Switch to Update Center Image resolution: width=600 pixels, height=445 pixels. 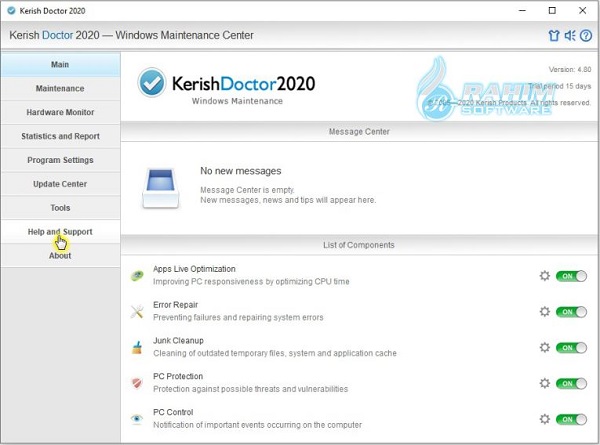[x=60, y=184]
